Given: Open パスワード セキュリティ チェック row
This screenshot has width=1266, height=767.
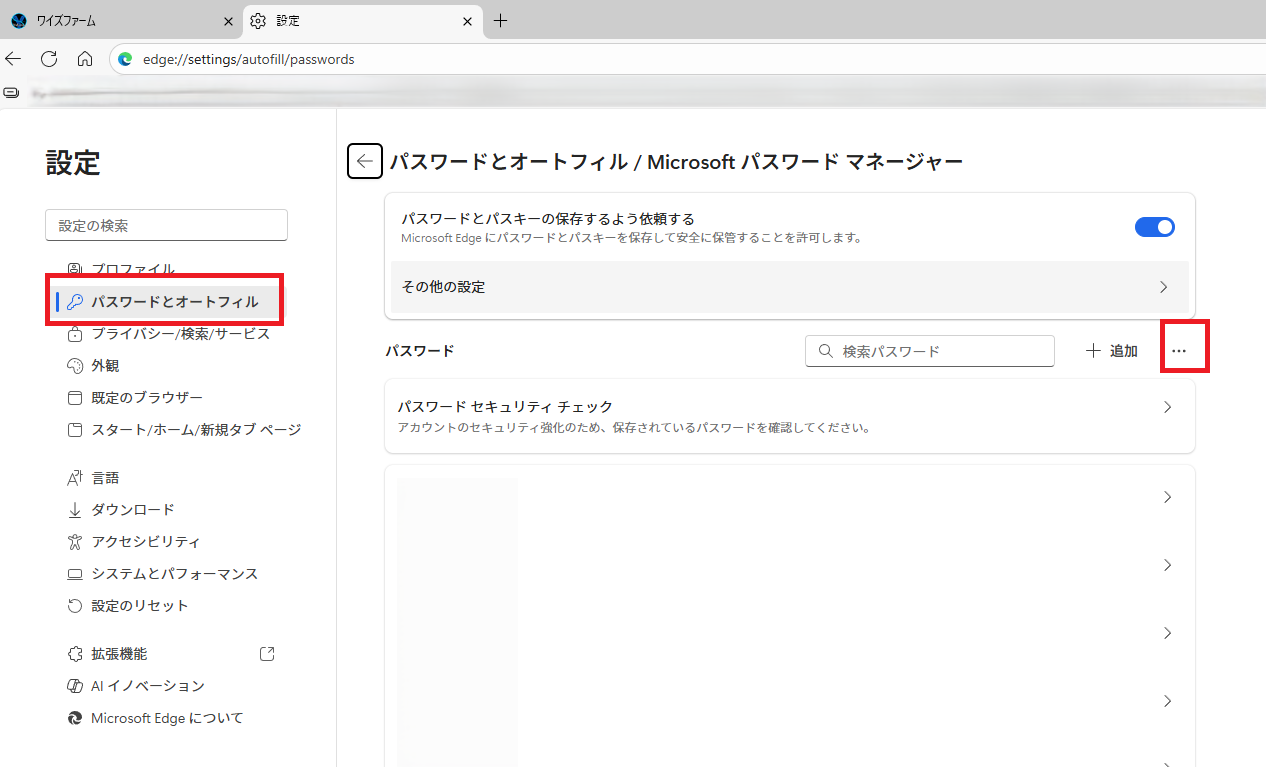Looking at the screenshot, I should [x=789, y=416].
